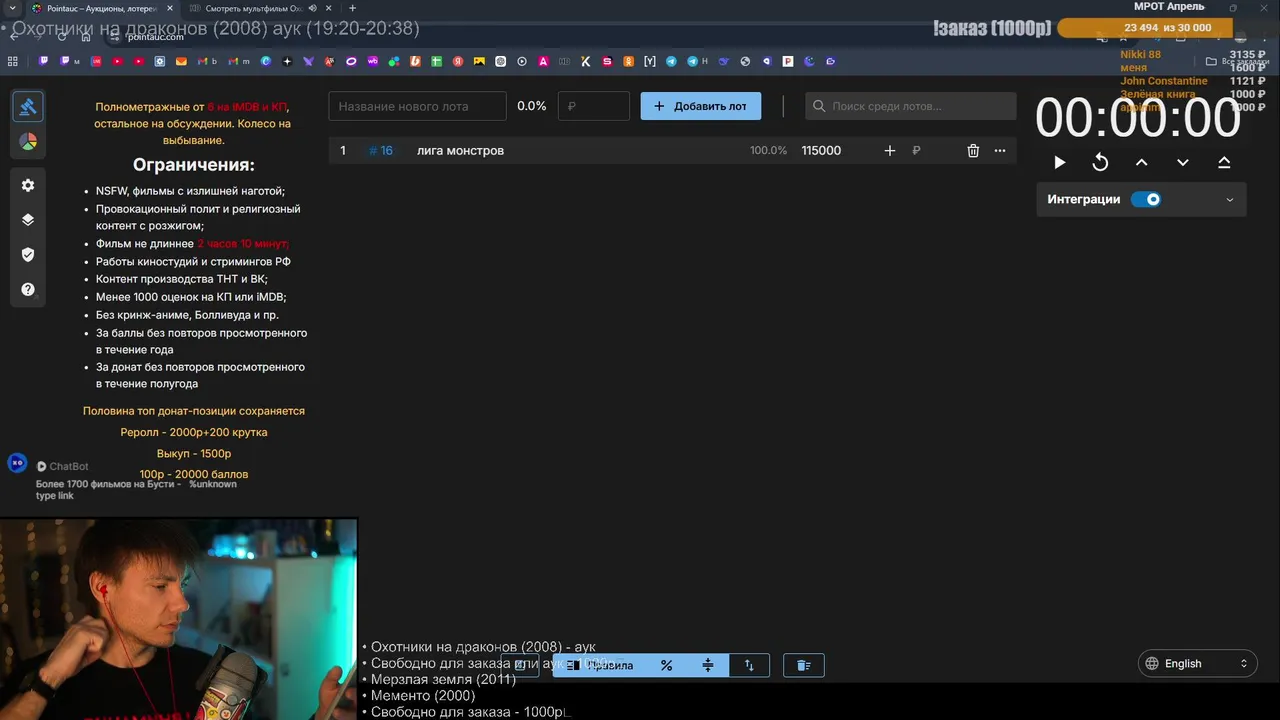Focus the Название нового лота field
Screen dimensions: 1280x720
(x=418, y=106)
